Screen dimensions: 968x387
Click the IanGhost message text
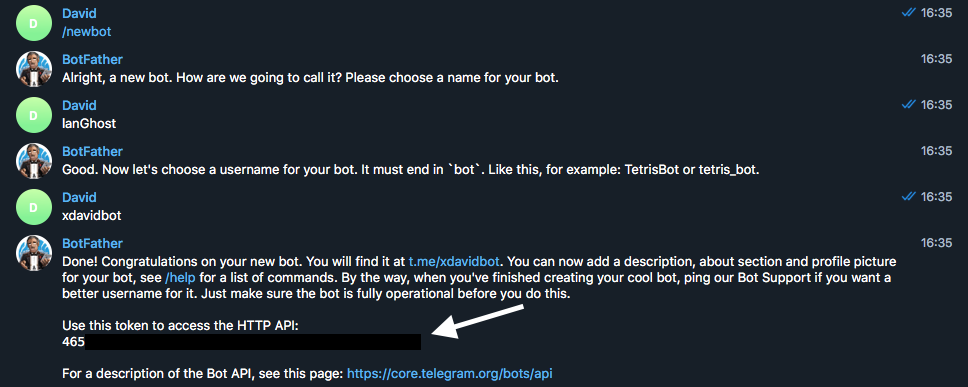pos(89,123)
